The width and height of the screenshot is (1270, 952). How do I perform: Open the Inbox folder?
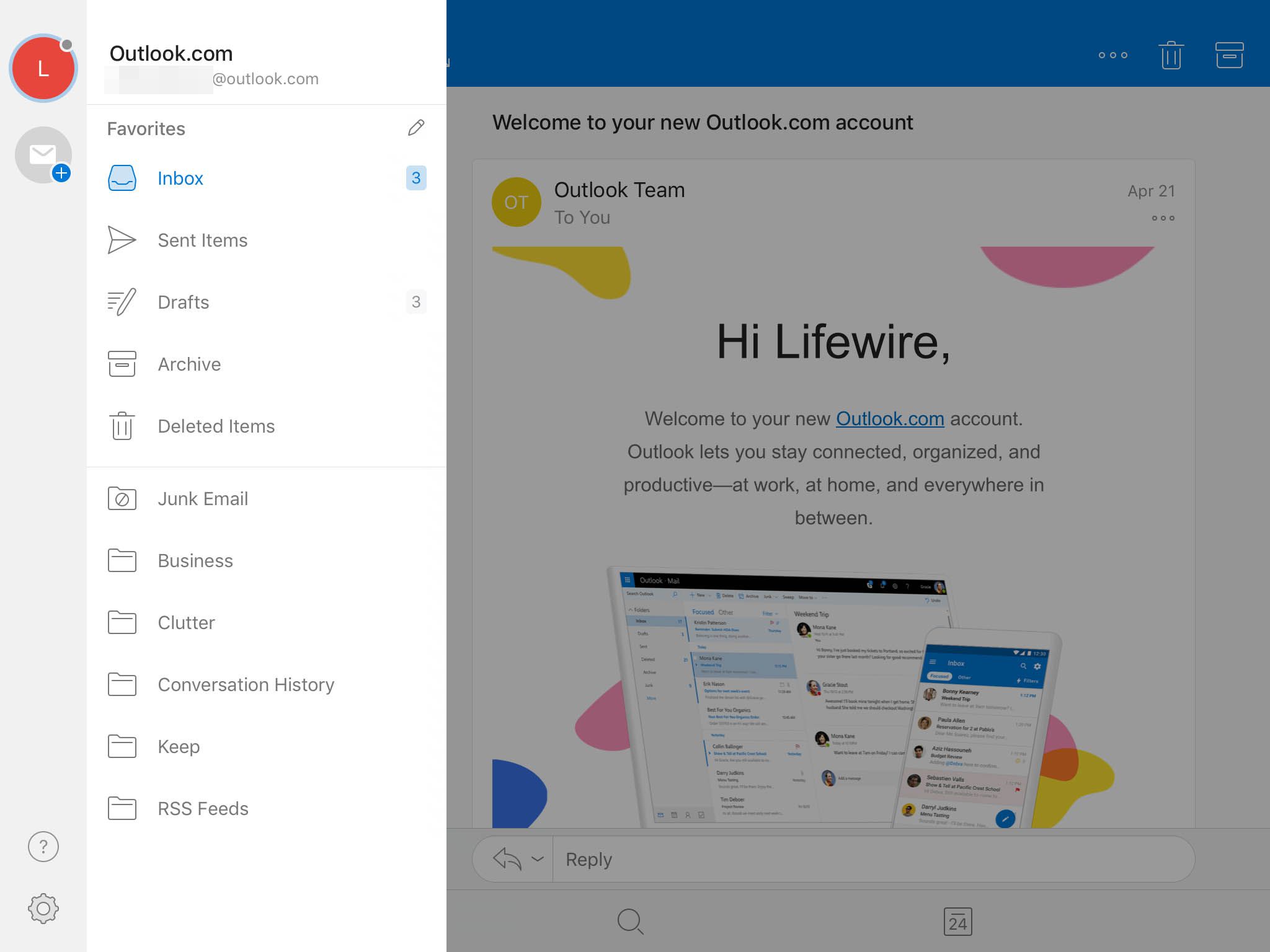click(267, 178)
